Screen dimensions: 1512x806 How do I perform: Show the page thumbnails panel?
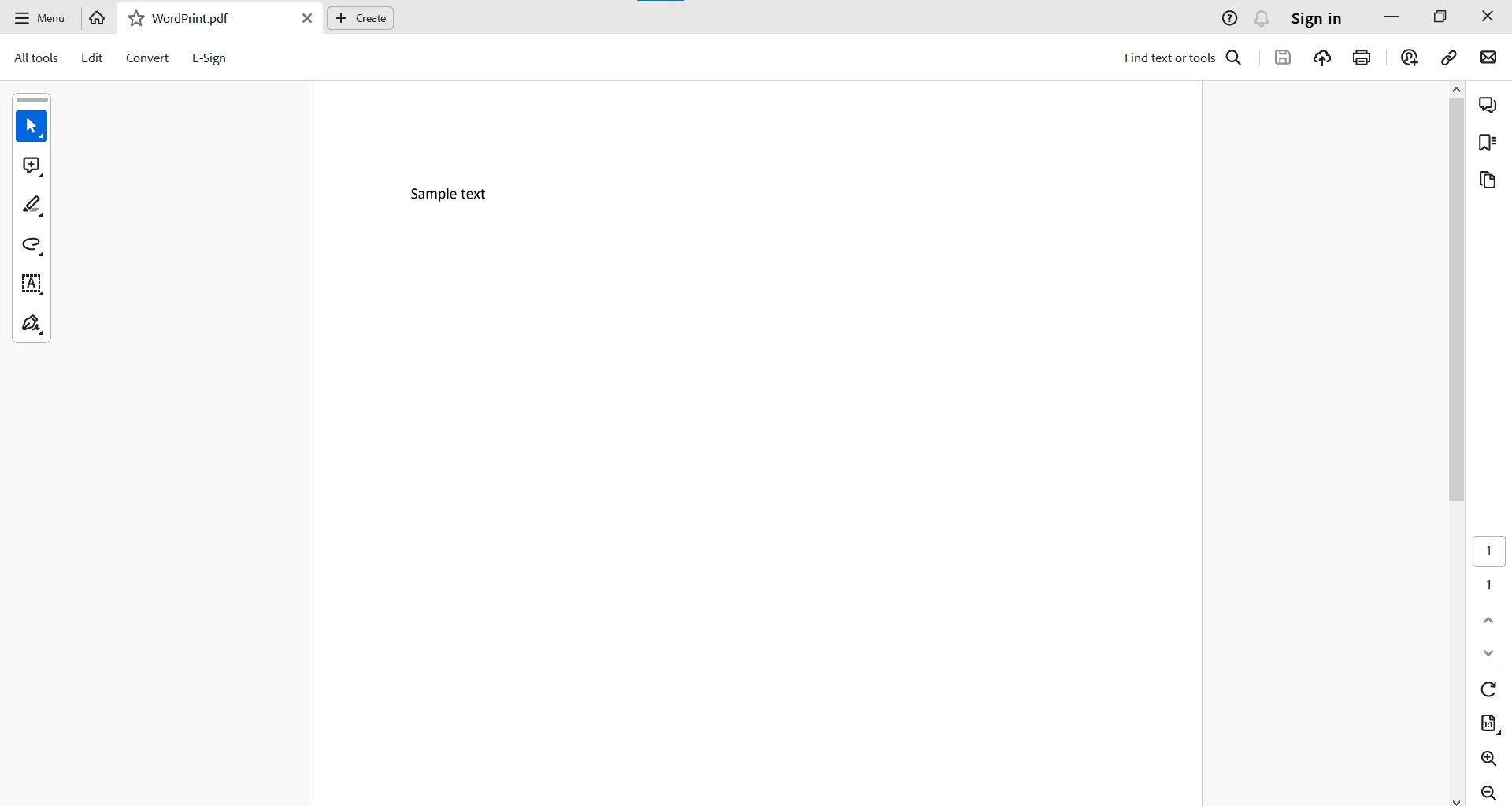[x=1488, y=180]
